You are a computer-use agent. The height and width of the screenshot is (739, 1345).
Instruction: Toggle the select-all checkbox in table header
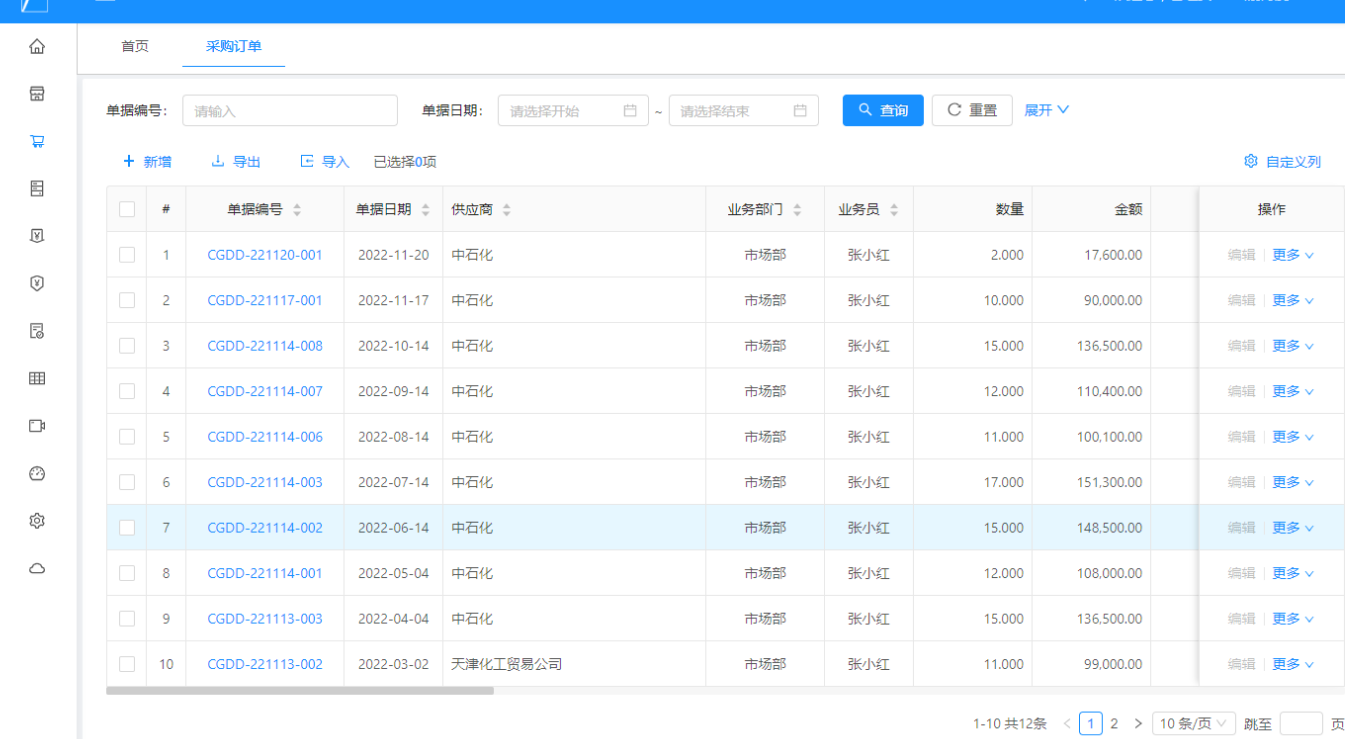tap(127, 209)
